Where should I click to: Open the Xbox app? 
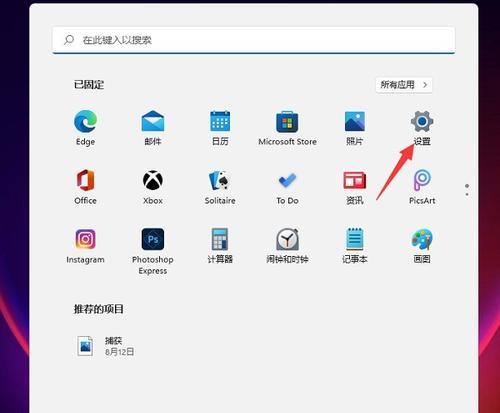tap(153, 187)
